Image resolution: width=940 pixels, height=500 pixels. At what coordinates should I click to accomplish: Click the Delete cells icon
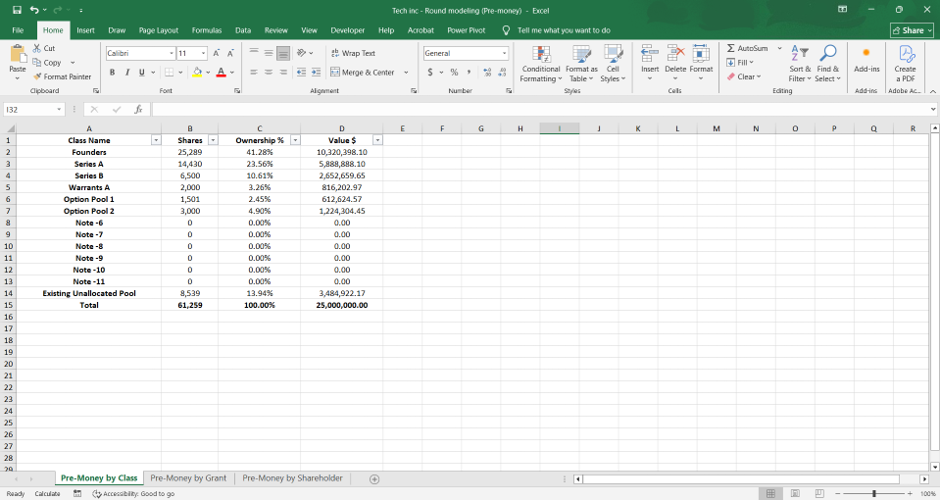point(676,55)
